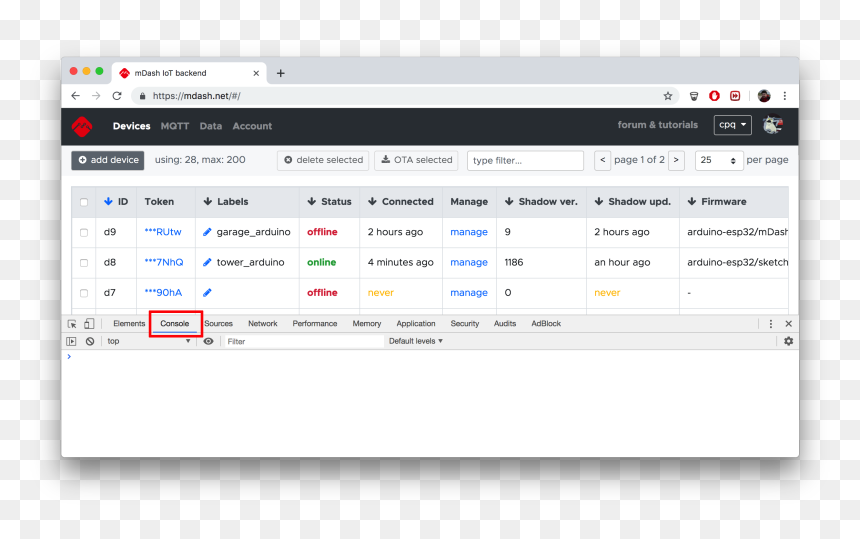Click the clear console icon
The height and width of the screenshot is (539, 860).
(x=90, y=341)
